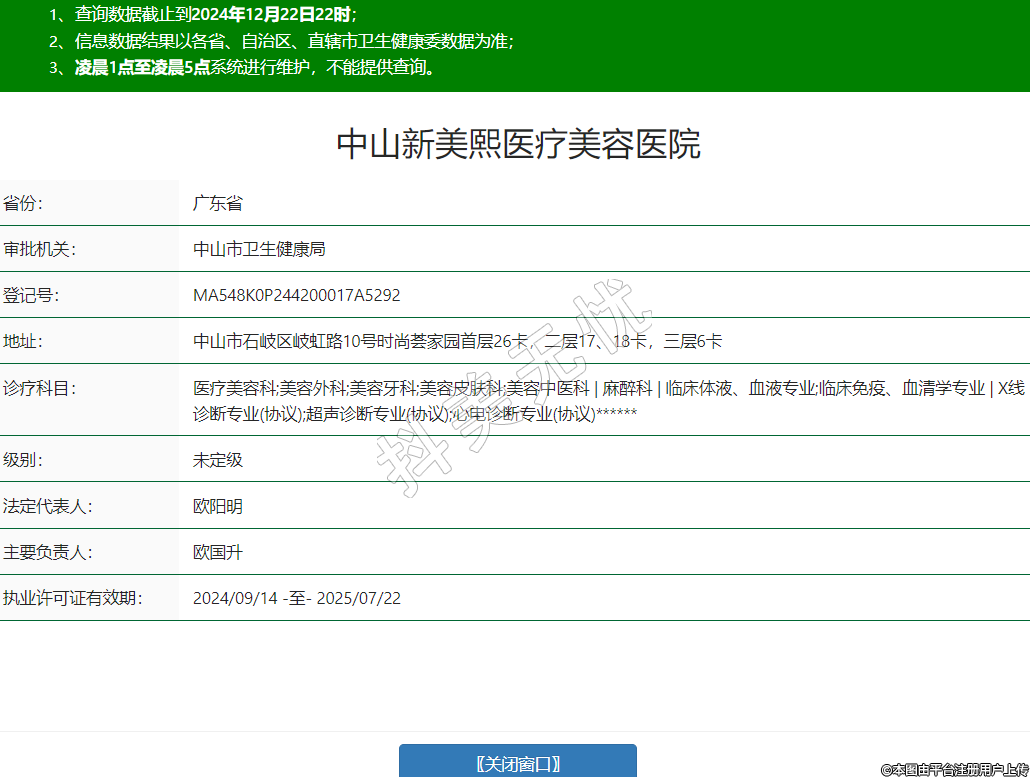Click the 执业许可证有效期 field label
The width and height of the screenshot is (1030, 777).
(x=72, y=598)
